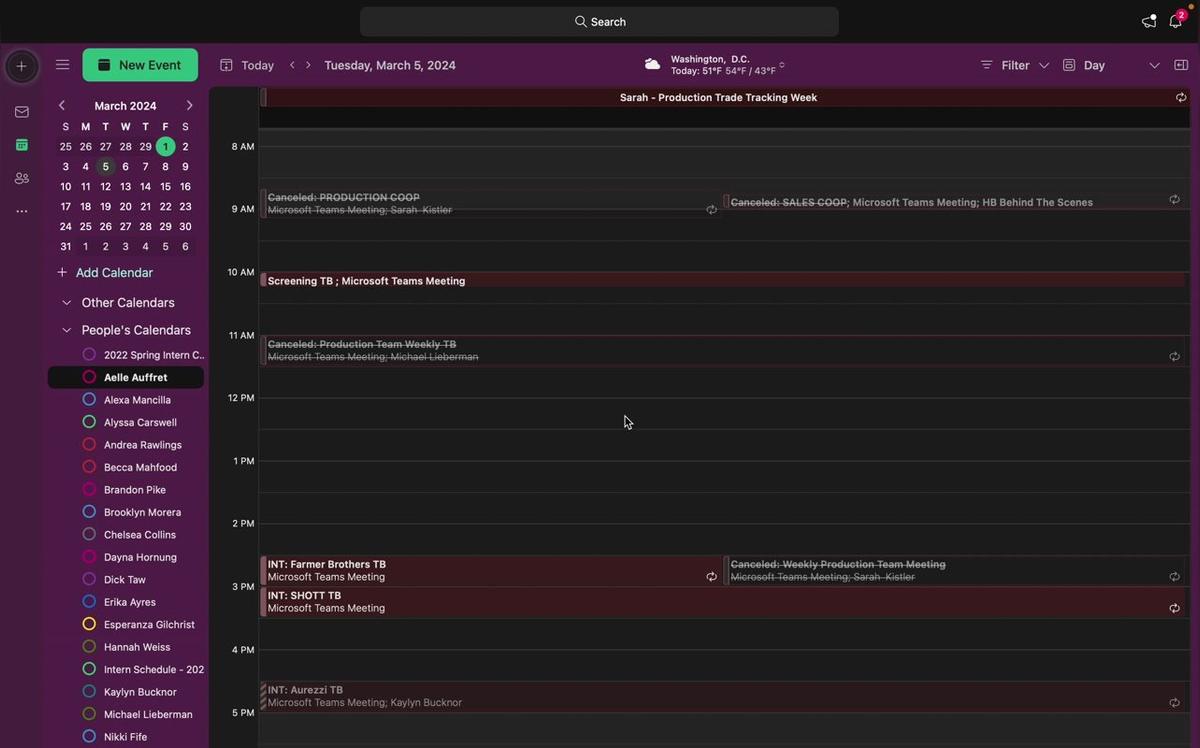Click the cloudy weather icon
Viewport: 1200px width, 748px height.
(652, 64)
